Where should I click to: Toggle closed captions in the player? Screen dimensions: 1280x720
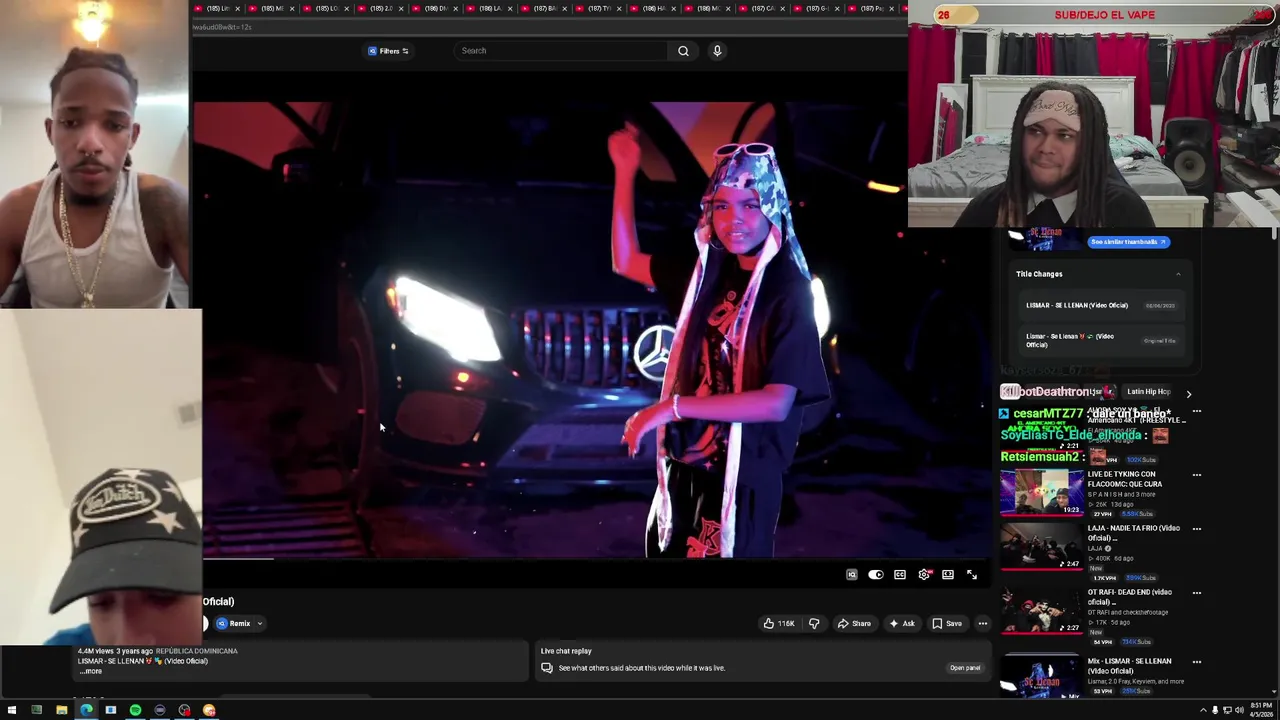[900, 575]
